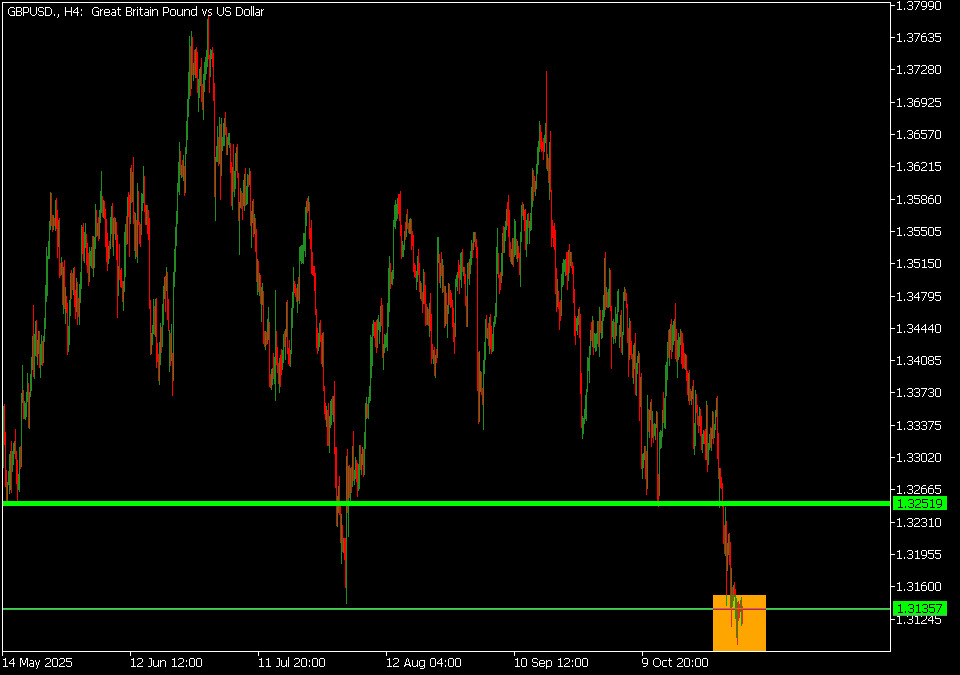This screenshot has width=960, height=675.
Task: Click the 1.37990 price scale label
Action: point(919,6)
